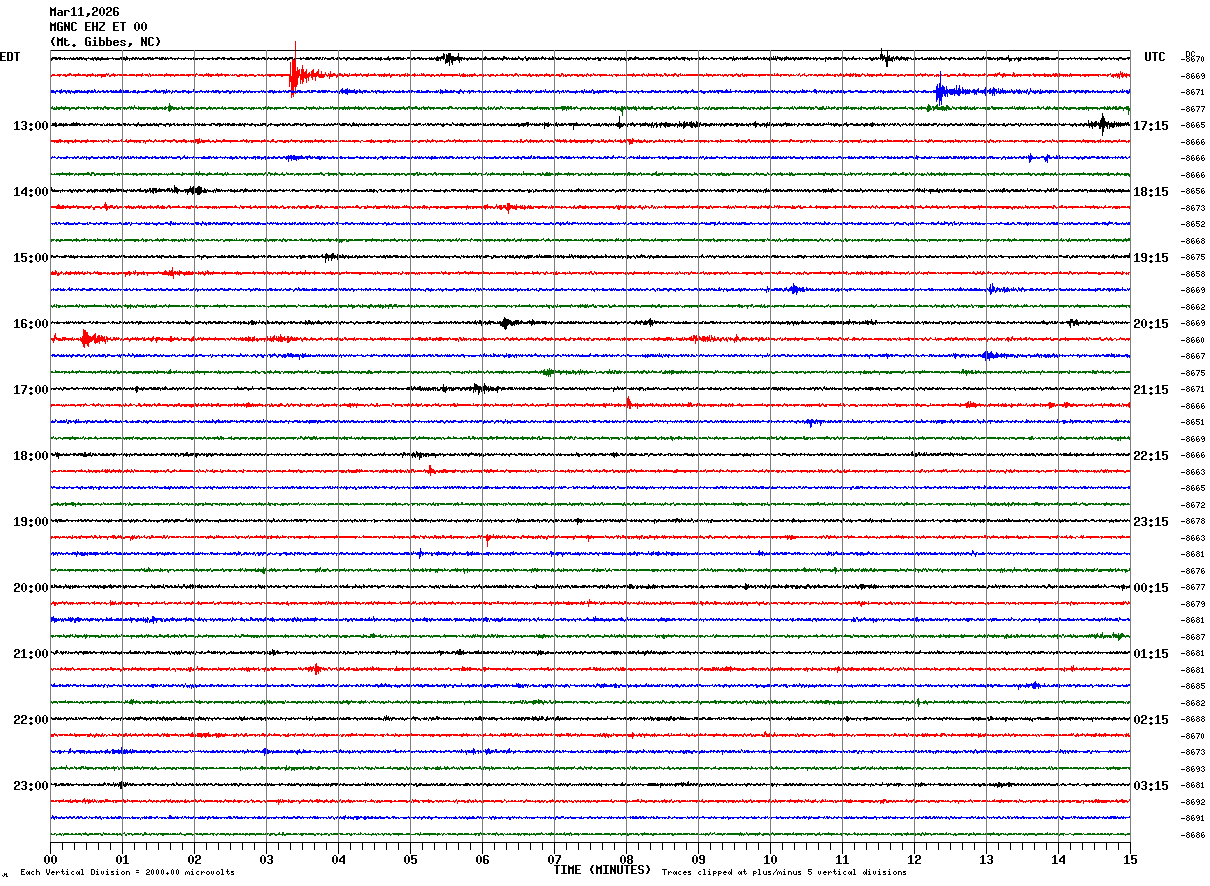Click the TIME (MINUTES) axis title
This screenshot has width=1210, height=886.
click(x=602, y=870)
